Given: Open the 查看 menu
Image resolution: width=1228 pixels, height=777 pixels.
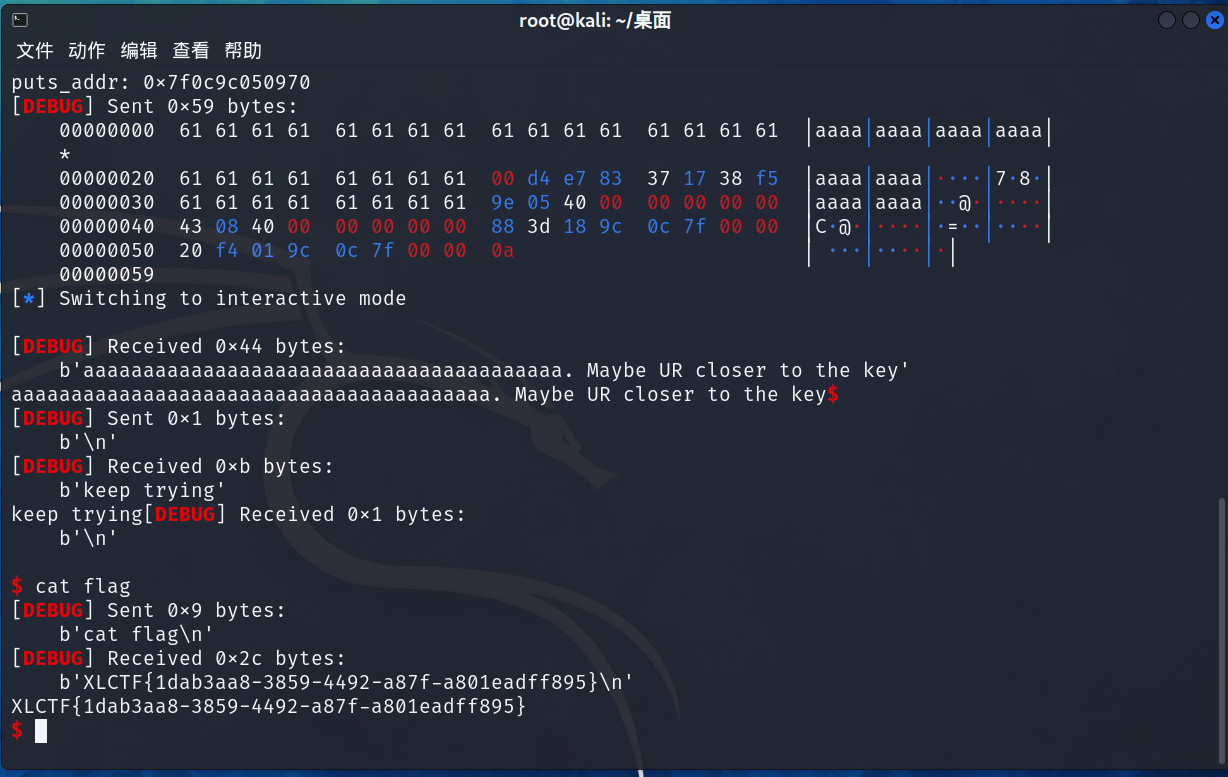Looking at the screenshot, I should click(191, 51).
